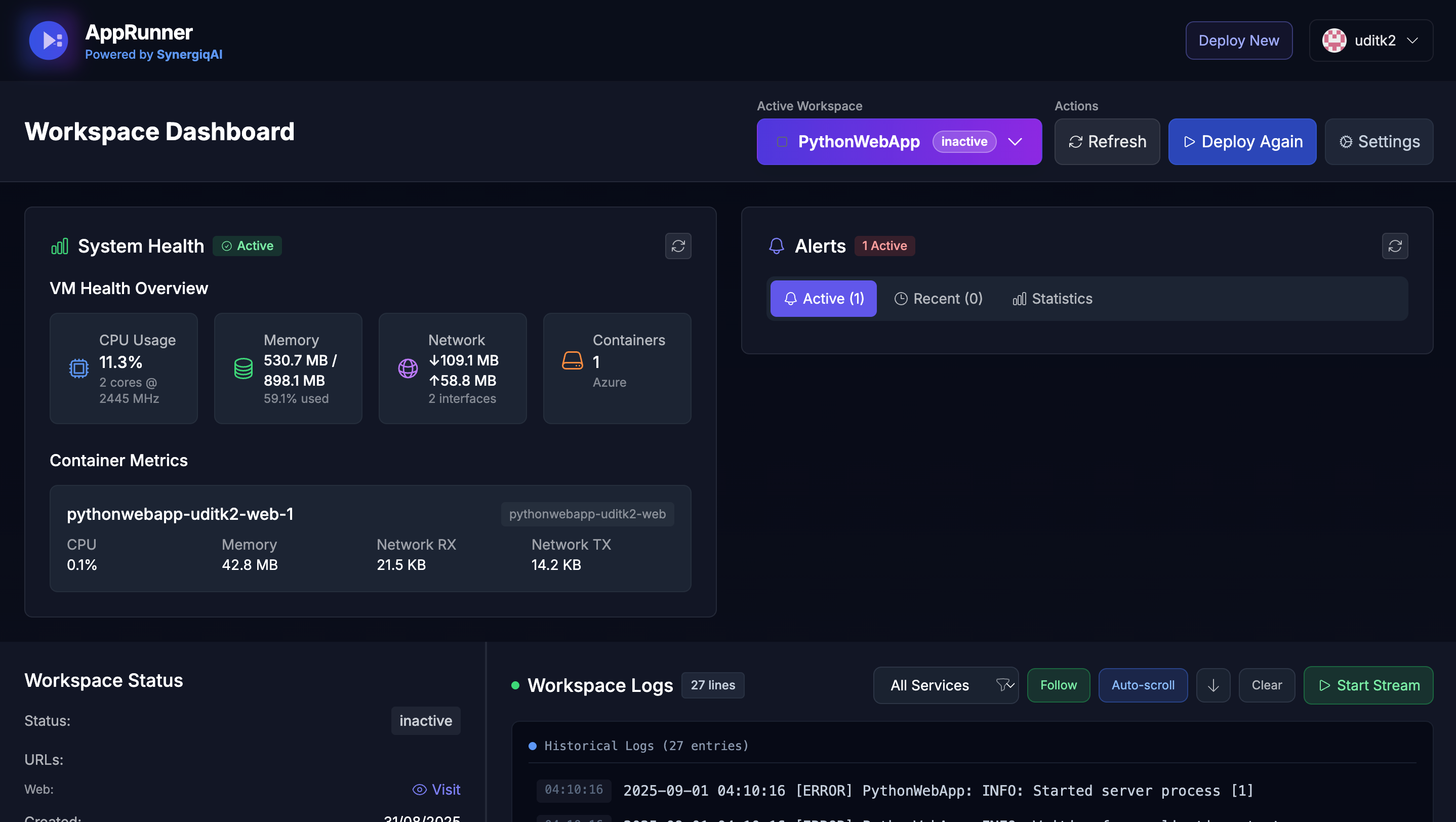Refresh the System Health panel

678,246
